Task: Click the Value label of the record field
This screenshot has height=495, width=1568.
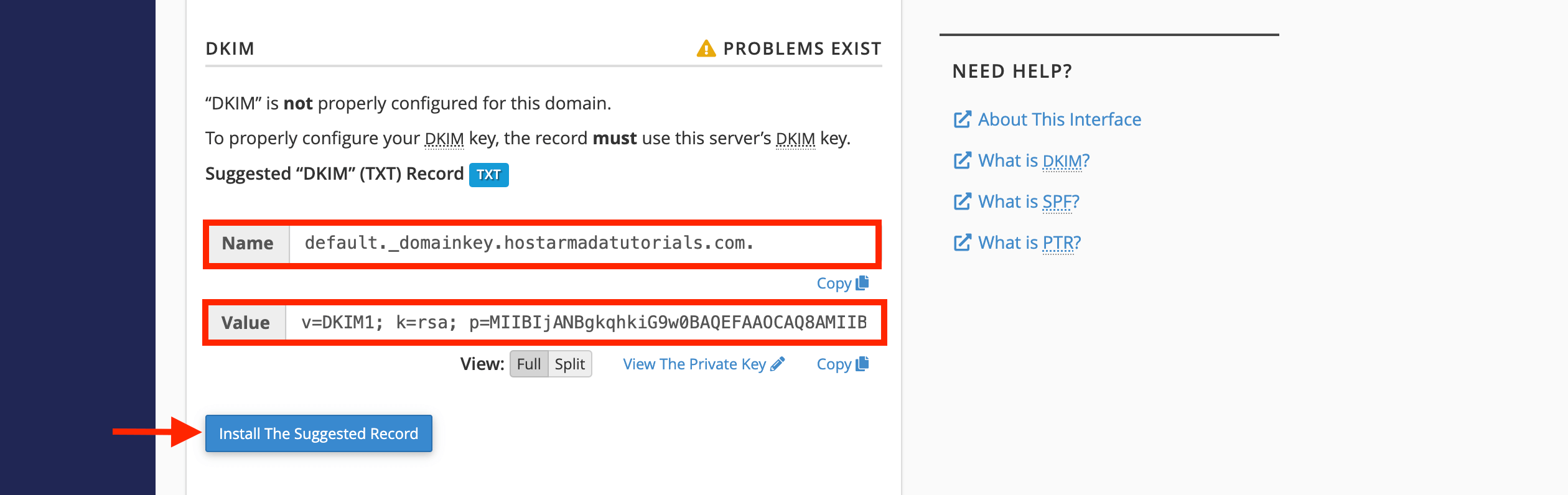Action: [x=246, y=323]
